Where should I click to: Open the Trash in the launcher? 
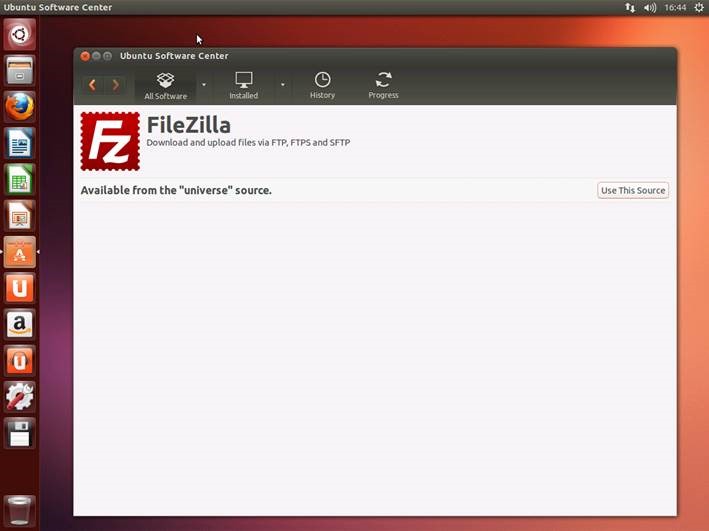click(x=19, y=511)
